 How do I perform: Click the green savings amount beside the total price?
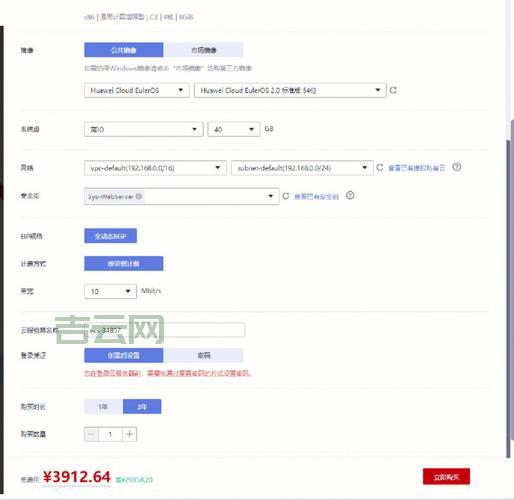coord(134,480)
